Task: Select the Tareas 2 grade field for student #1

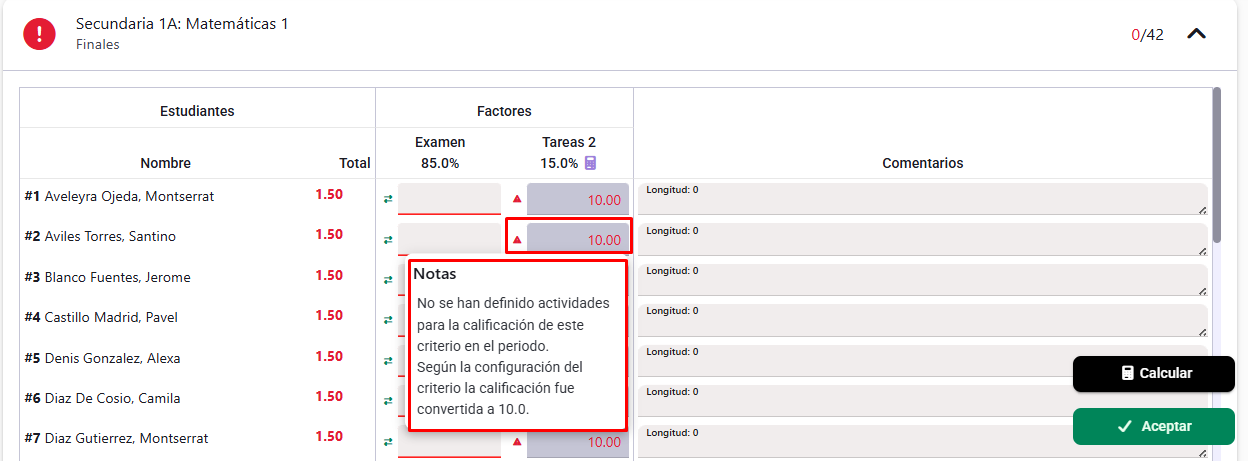Action: [x=578, y=199]
